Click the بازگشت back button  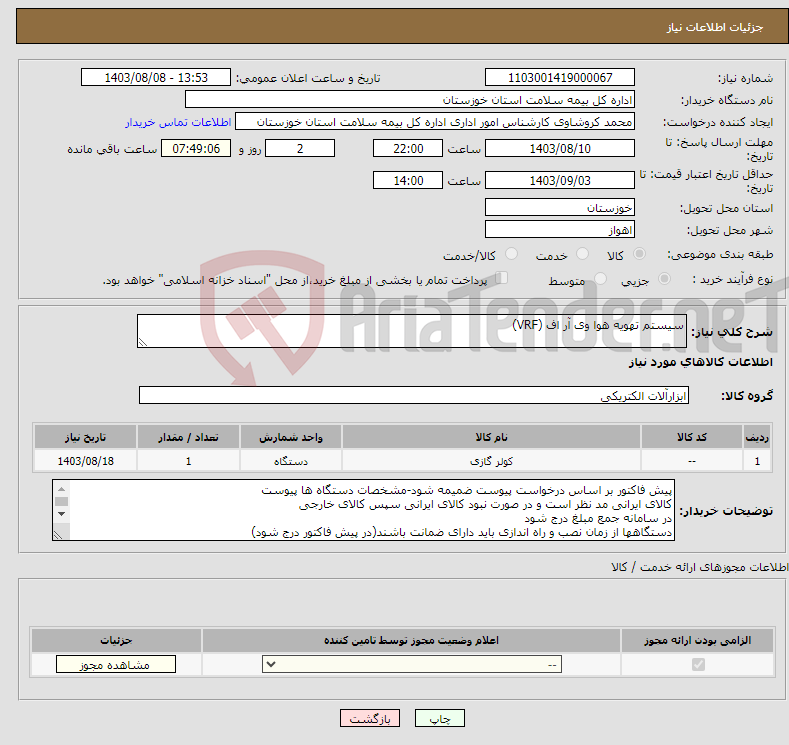(370, 718)
